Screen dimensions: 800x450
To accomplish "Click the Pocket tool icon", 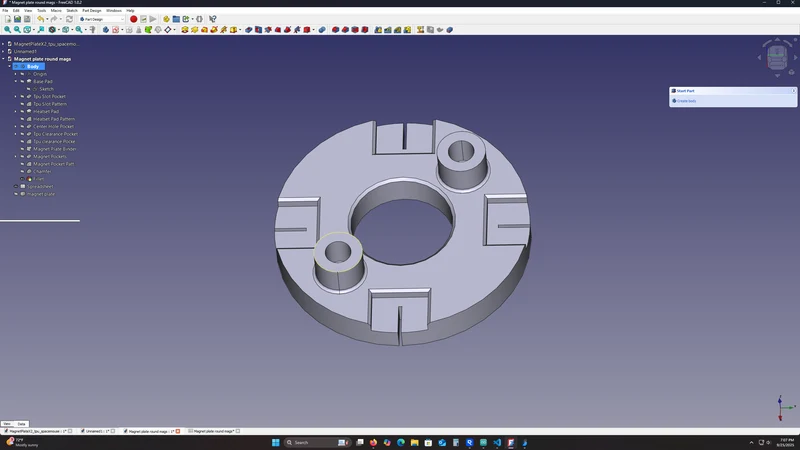I will click(x=248, y=30).
